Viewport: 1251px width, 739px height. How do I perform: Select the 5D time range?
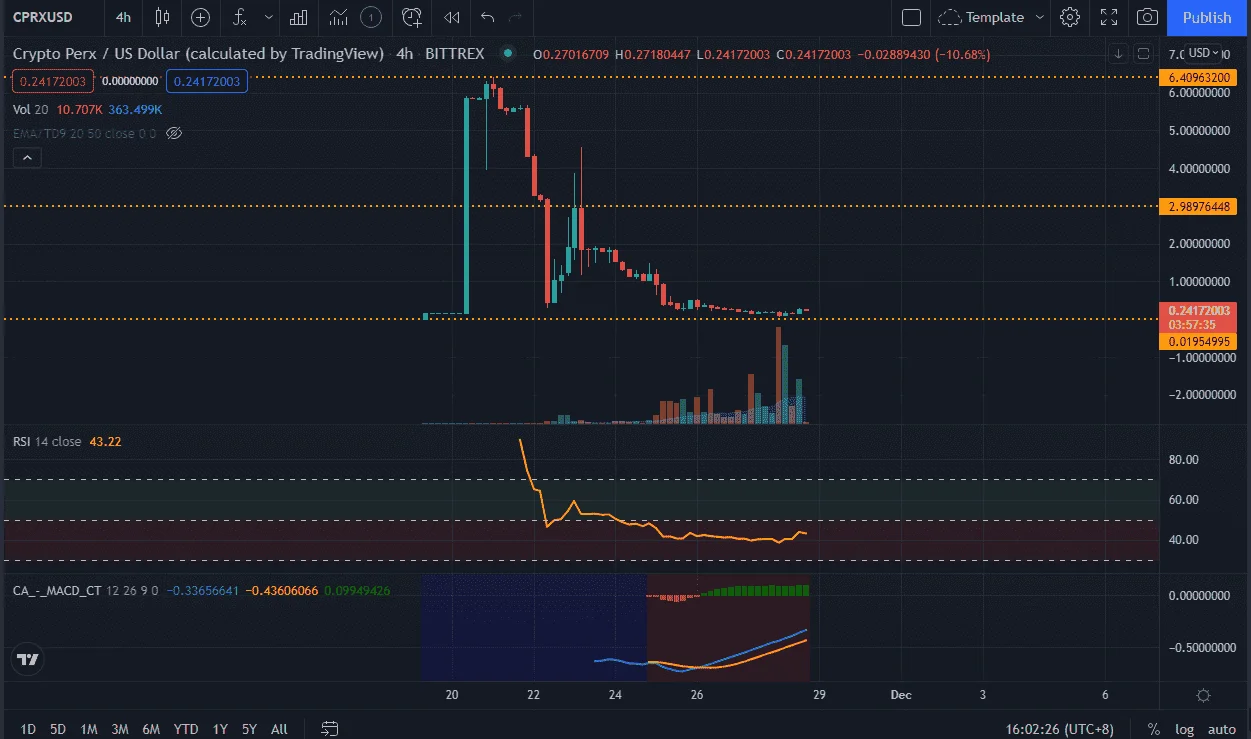[58, 729]
